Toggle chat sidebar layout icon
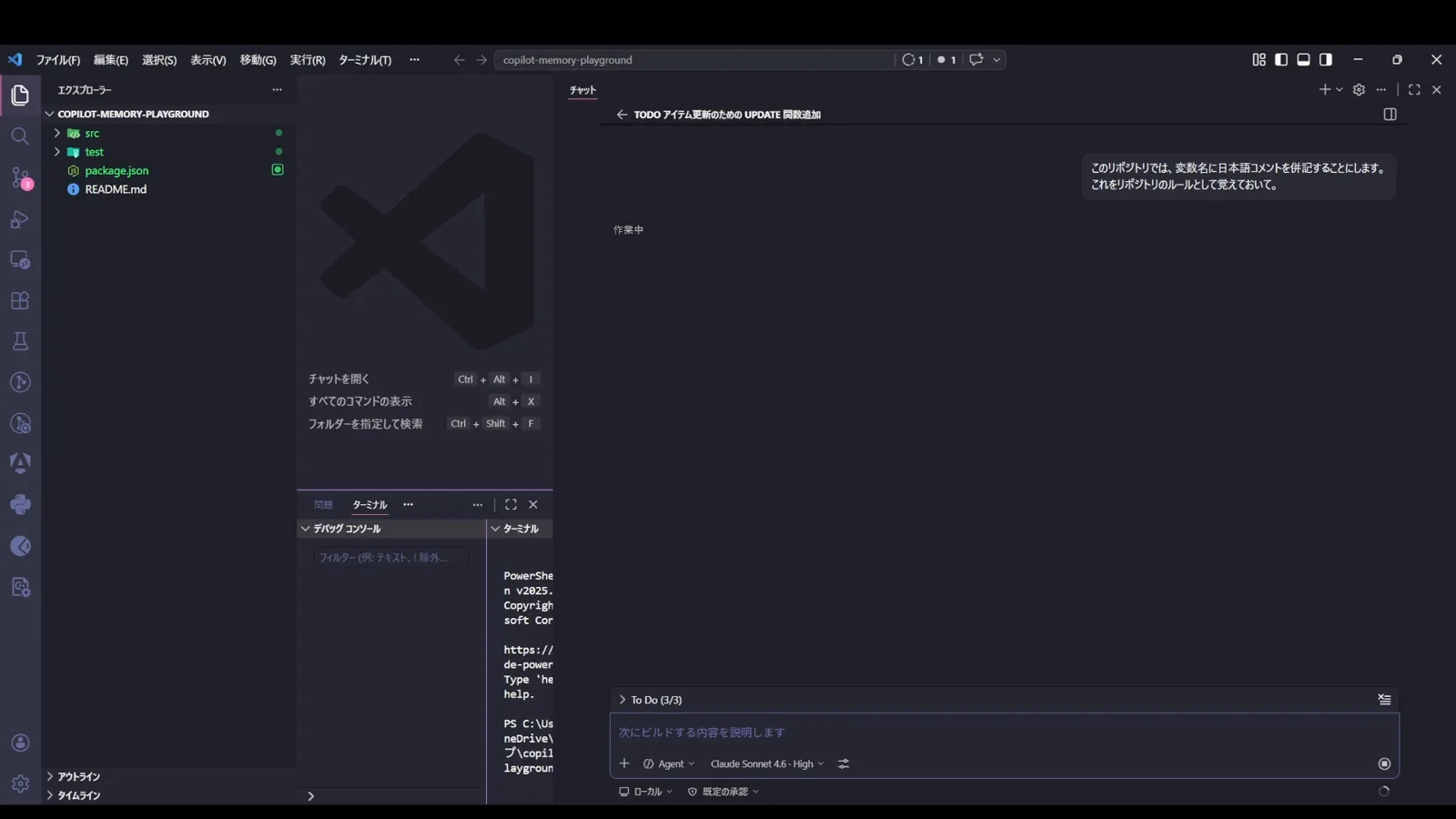The image size is (1456, 819). [1390, 115]
